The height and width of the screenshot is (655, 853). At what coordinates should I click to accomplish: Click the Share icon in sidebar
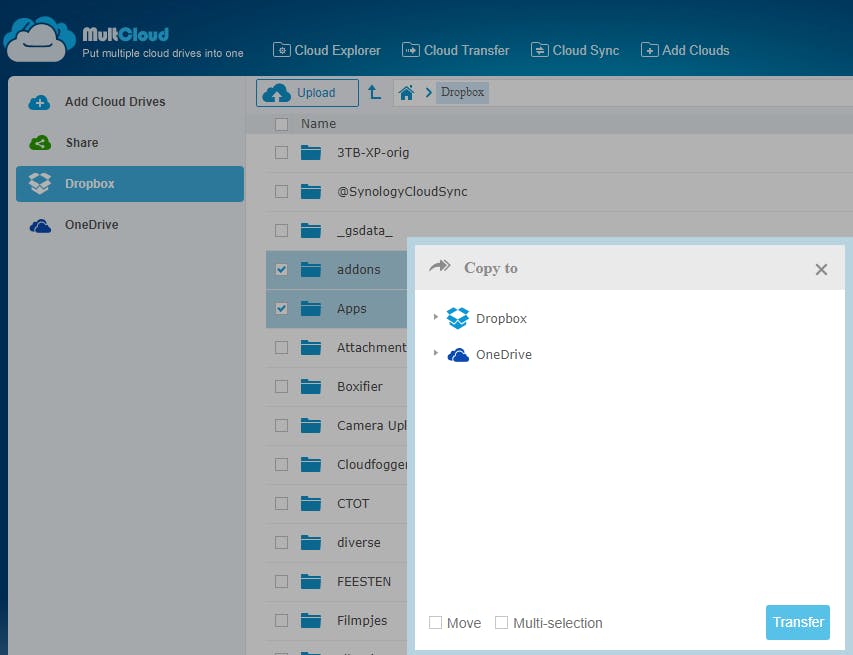(40, 143)
